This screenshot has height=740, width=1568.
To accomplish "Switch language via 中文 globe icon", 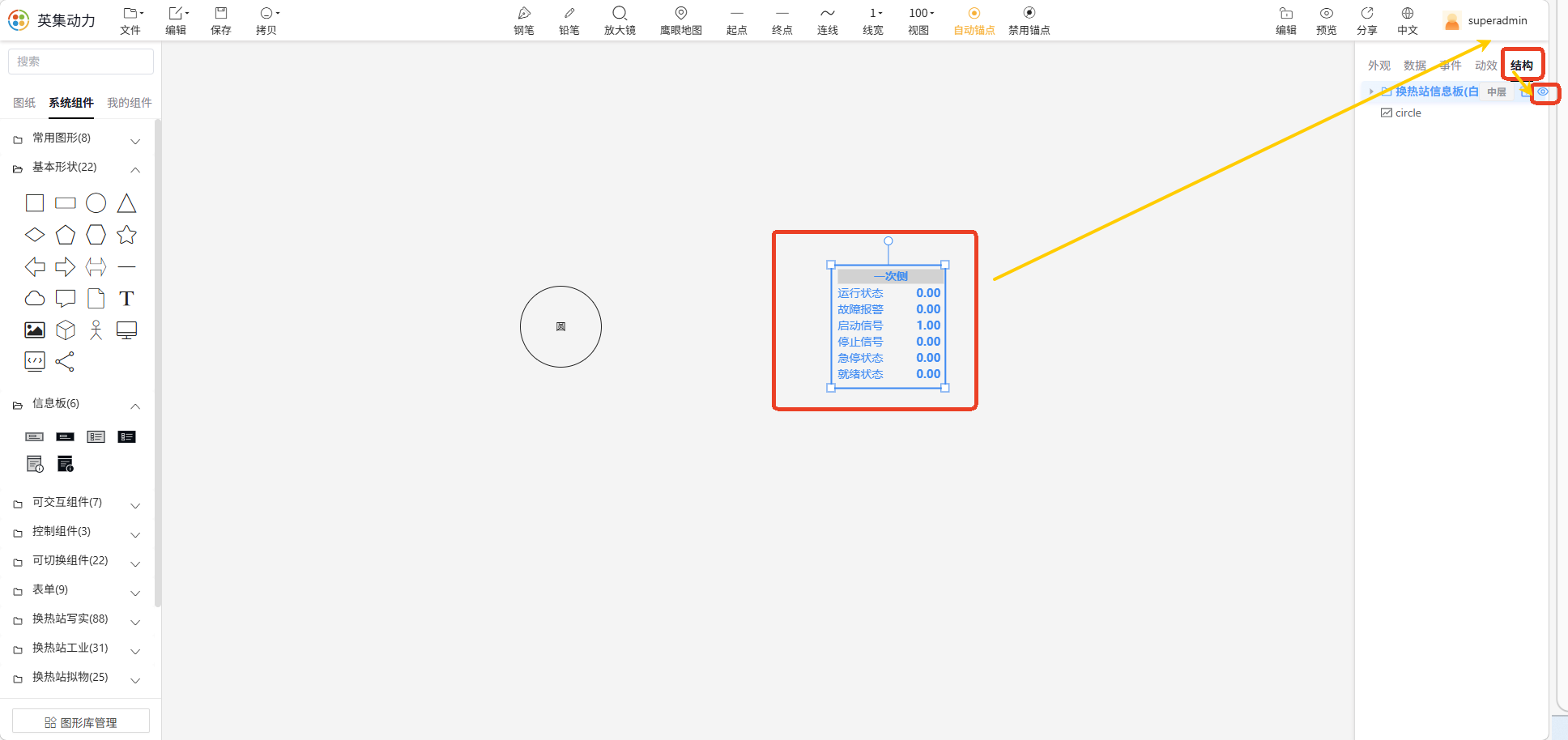I will click(x=1408, y=21).
